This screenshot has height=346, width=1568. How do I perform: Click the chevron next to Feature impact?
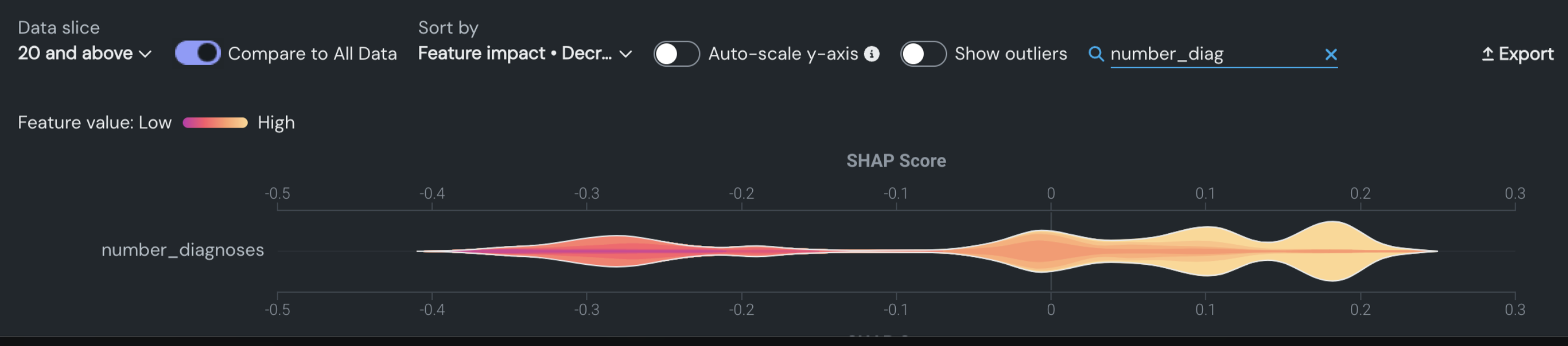point(625,54)
